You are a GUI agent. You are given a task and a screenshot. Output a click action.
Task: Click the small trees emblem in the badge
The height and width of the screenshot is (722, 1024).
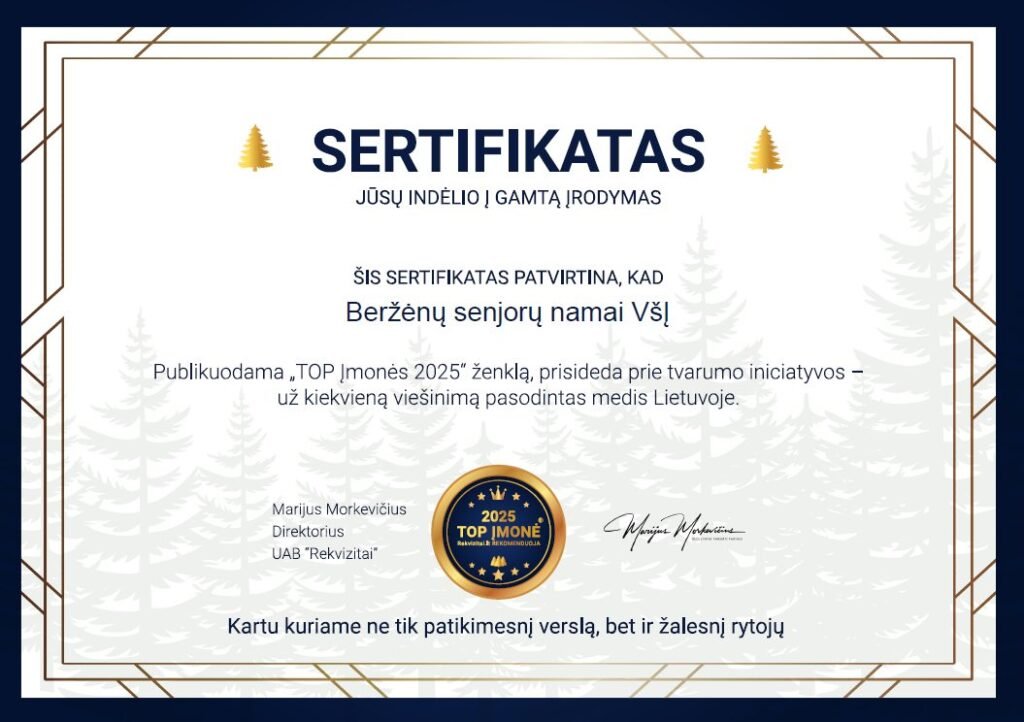point(497,562)
